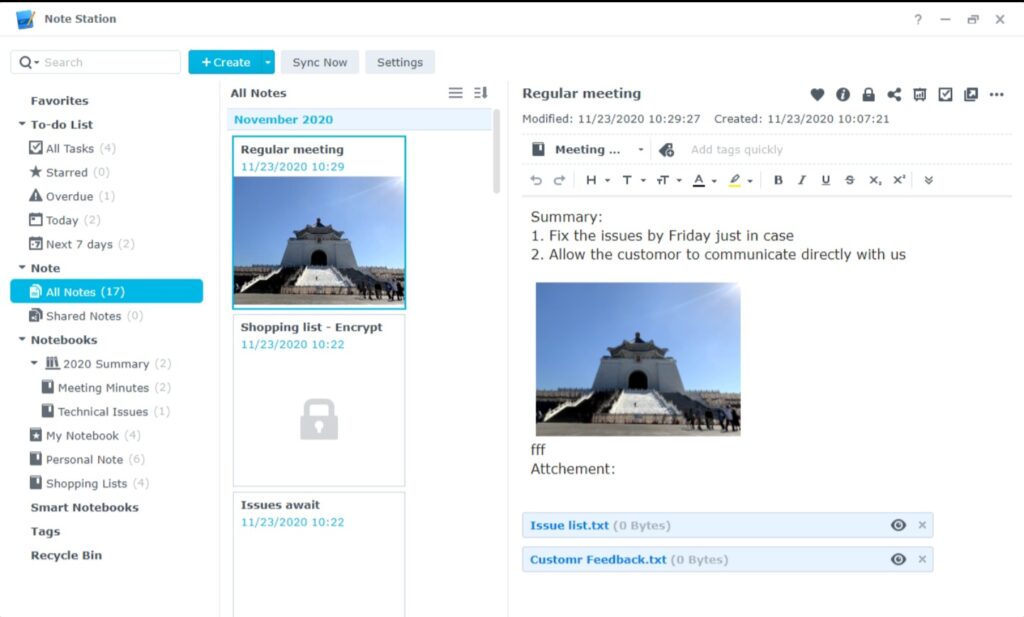Toggle bold formatting
This screenshot has height=617, width=1024.
click(x=779, y=180)
